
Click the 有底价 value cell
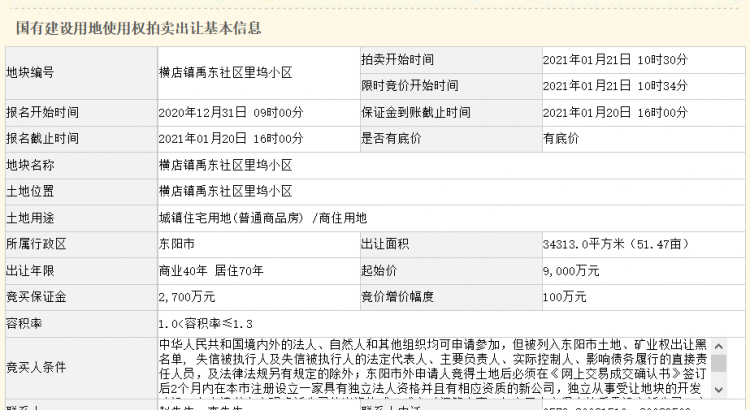[560, 138]
